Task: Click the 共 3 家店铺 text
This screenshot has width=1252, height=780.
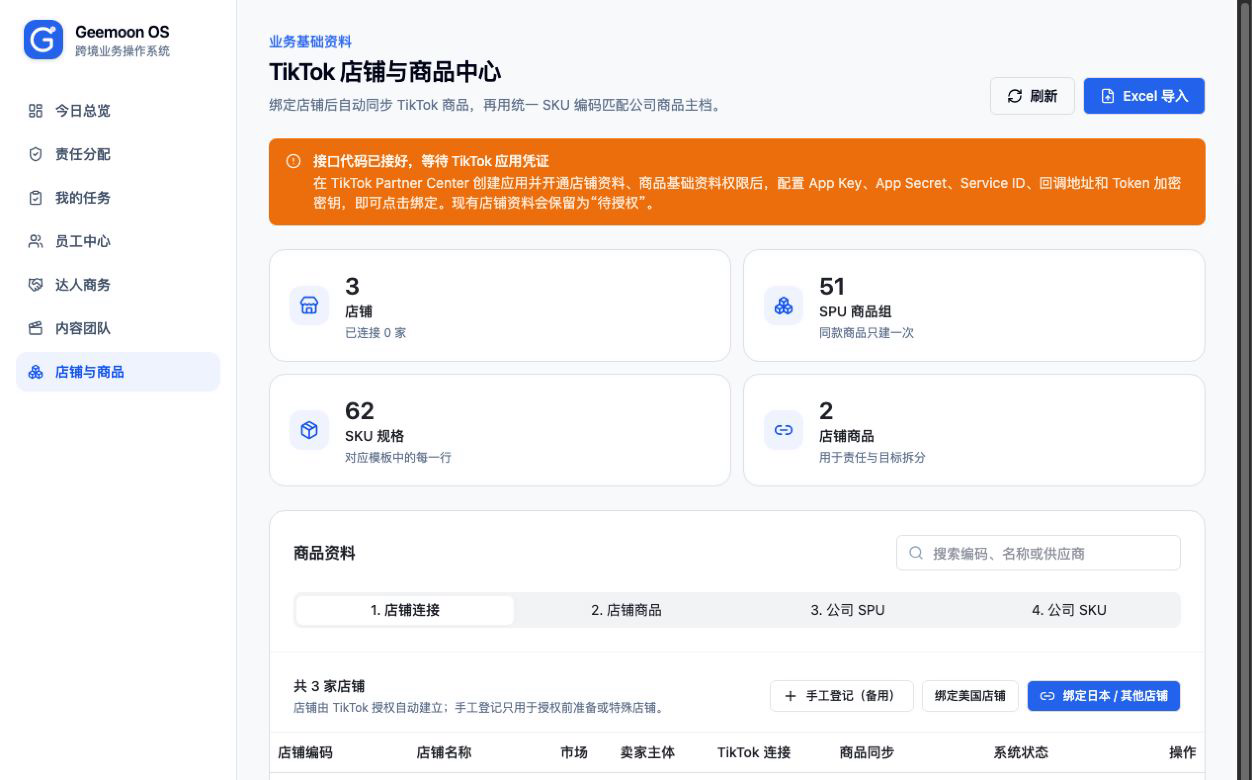Action: 329,686
